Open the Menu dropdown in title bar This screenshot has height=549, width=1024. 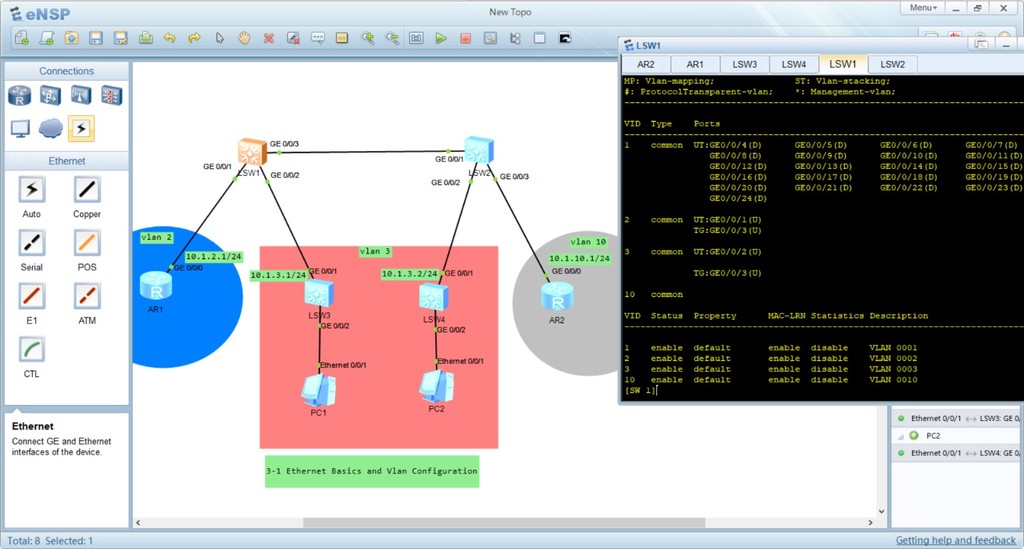click(x=924, y=8)
